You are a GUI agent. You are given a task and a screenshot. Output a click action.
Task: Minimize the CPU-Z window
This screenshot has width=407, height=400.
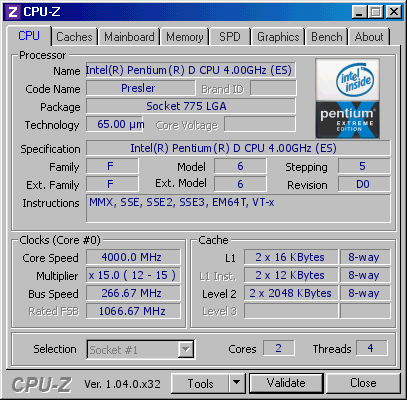click(x=359, y=12)
